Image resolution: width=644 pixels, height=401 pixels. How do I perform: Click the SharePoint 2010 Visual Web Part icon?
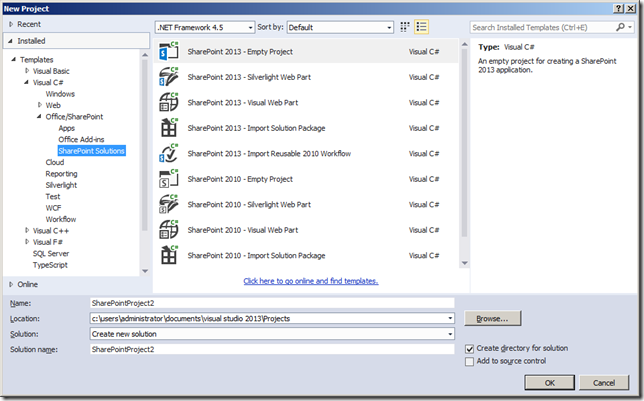click(168, 230)
